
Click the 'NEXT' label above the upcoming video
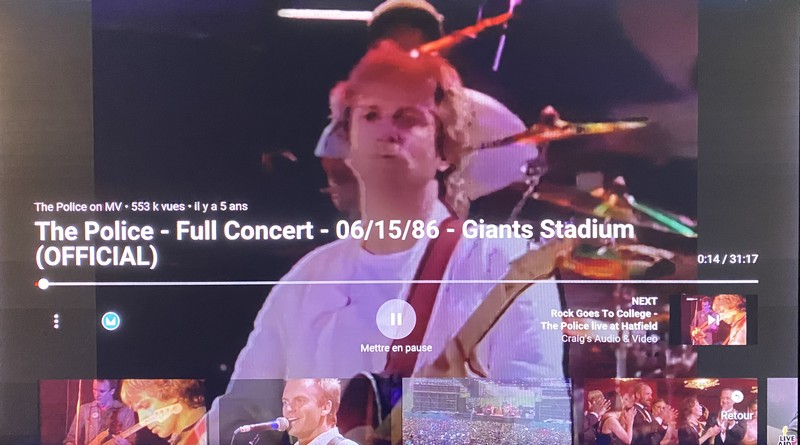tap(644, 301)
